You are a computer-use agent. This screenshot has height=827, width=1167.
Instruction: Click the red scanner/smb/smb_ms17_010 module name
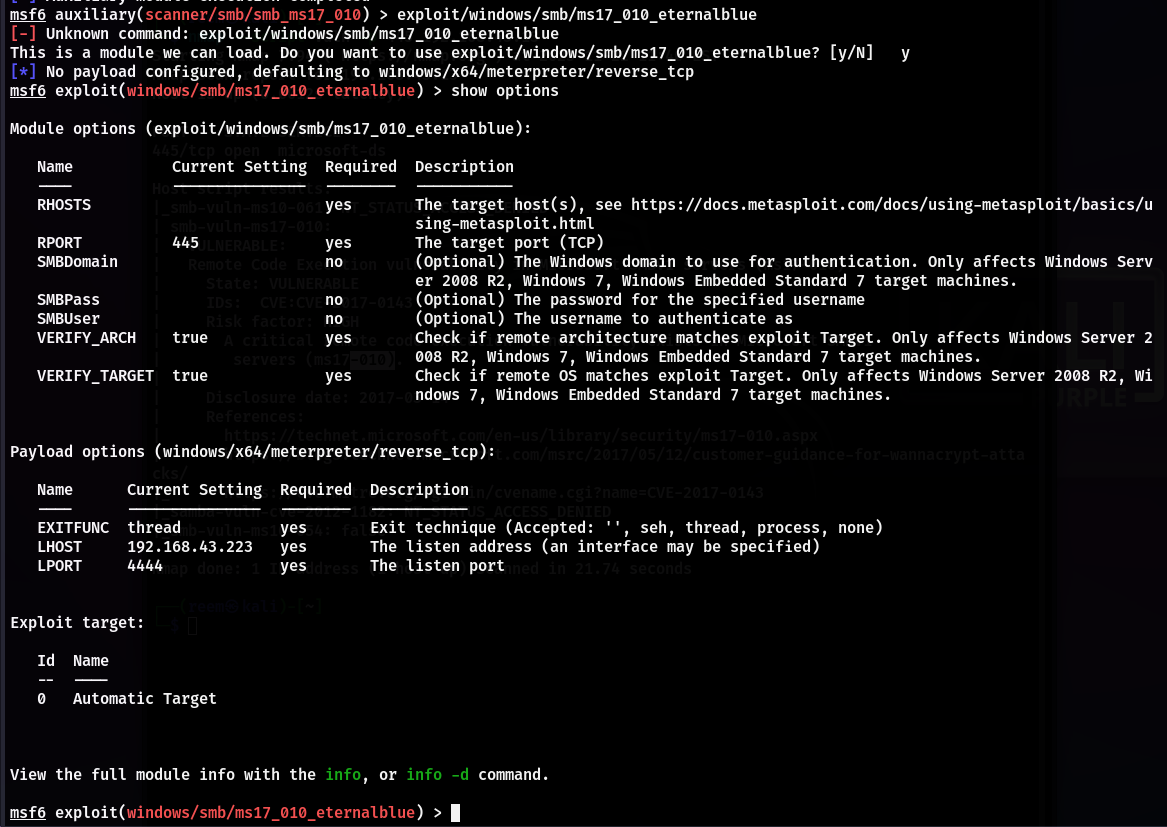point(253,15)
